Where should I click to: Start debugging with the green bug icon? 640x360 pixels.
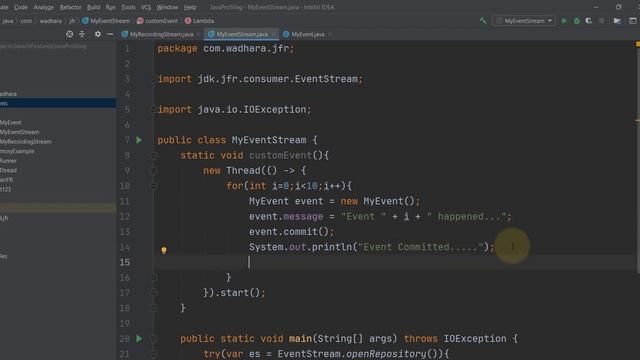point(577,20)
